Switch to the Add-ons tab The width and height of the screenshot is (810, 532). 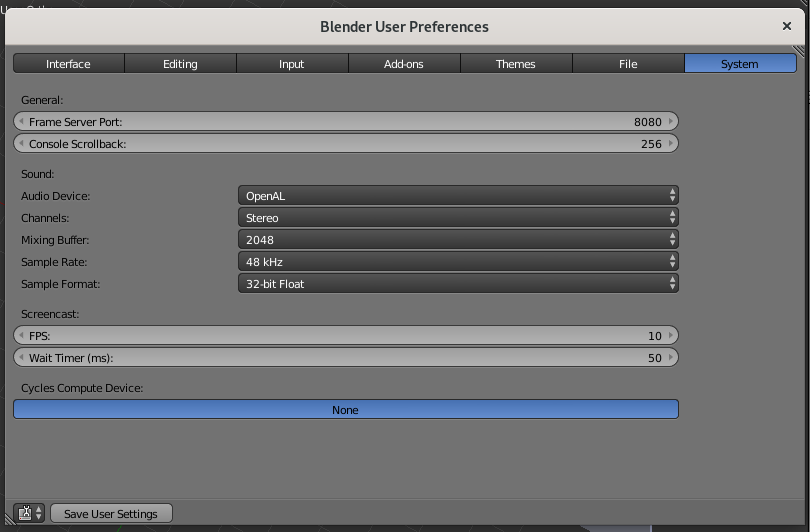404,64
